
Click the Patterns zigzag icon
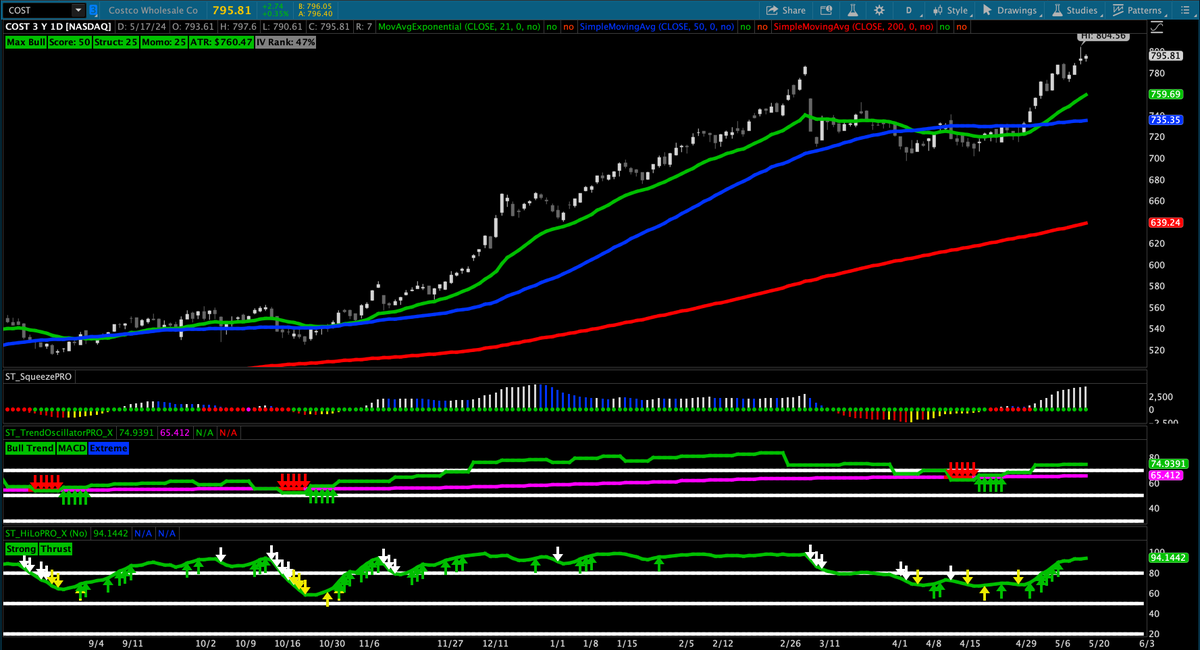tap(1117, 9)
